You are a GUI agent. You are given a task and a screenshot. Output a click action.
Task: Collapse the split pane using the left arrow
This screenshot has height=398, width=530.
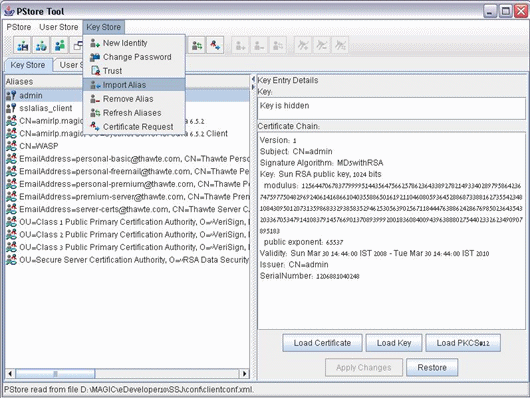coord(253,79)
